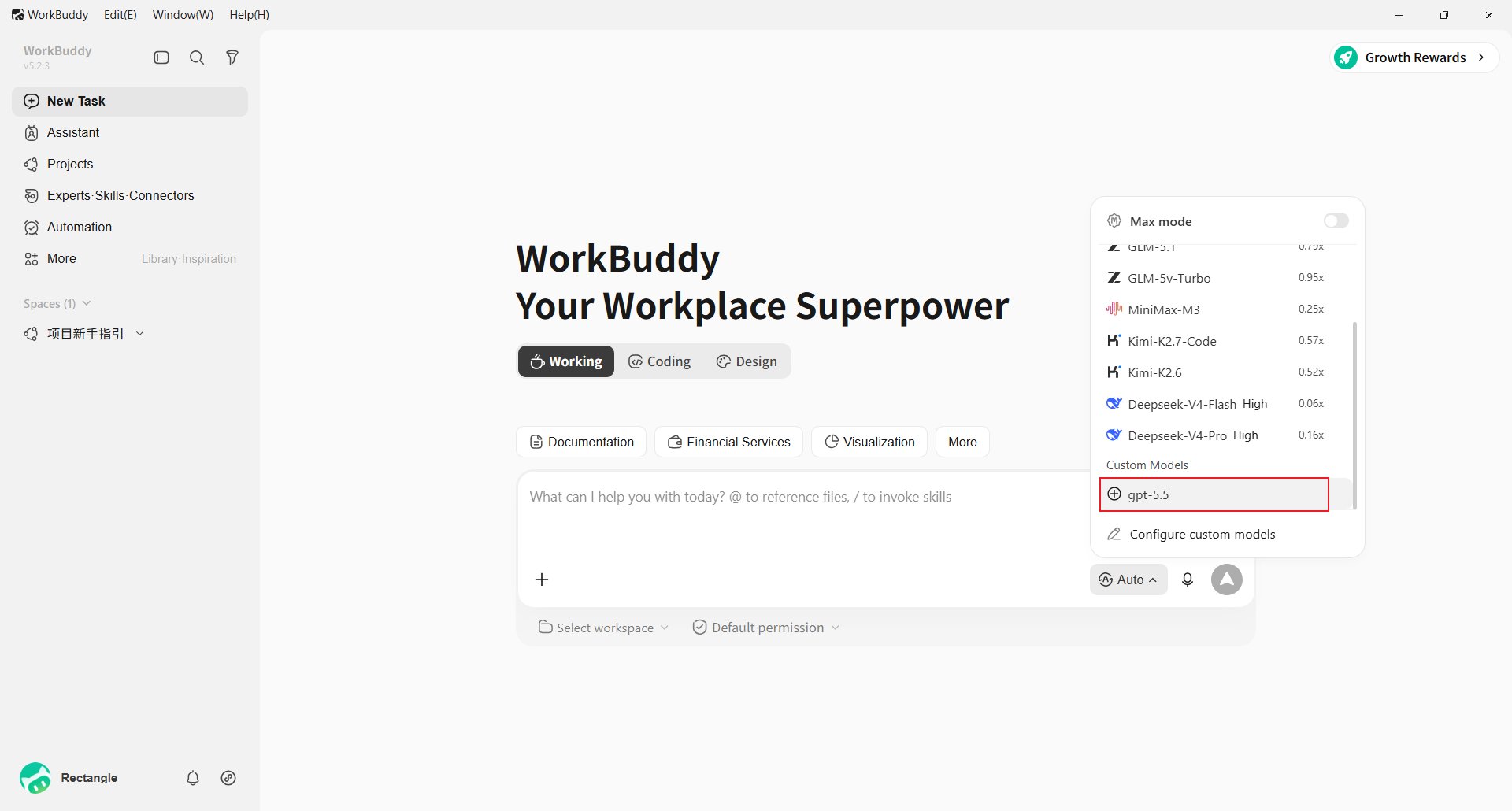
Task: Click the compass icon beside the bell
Action: coord(228,778)
